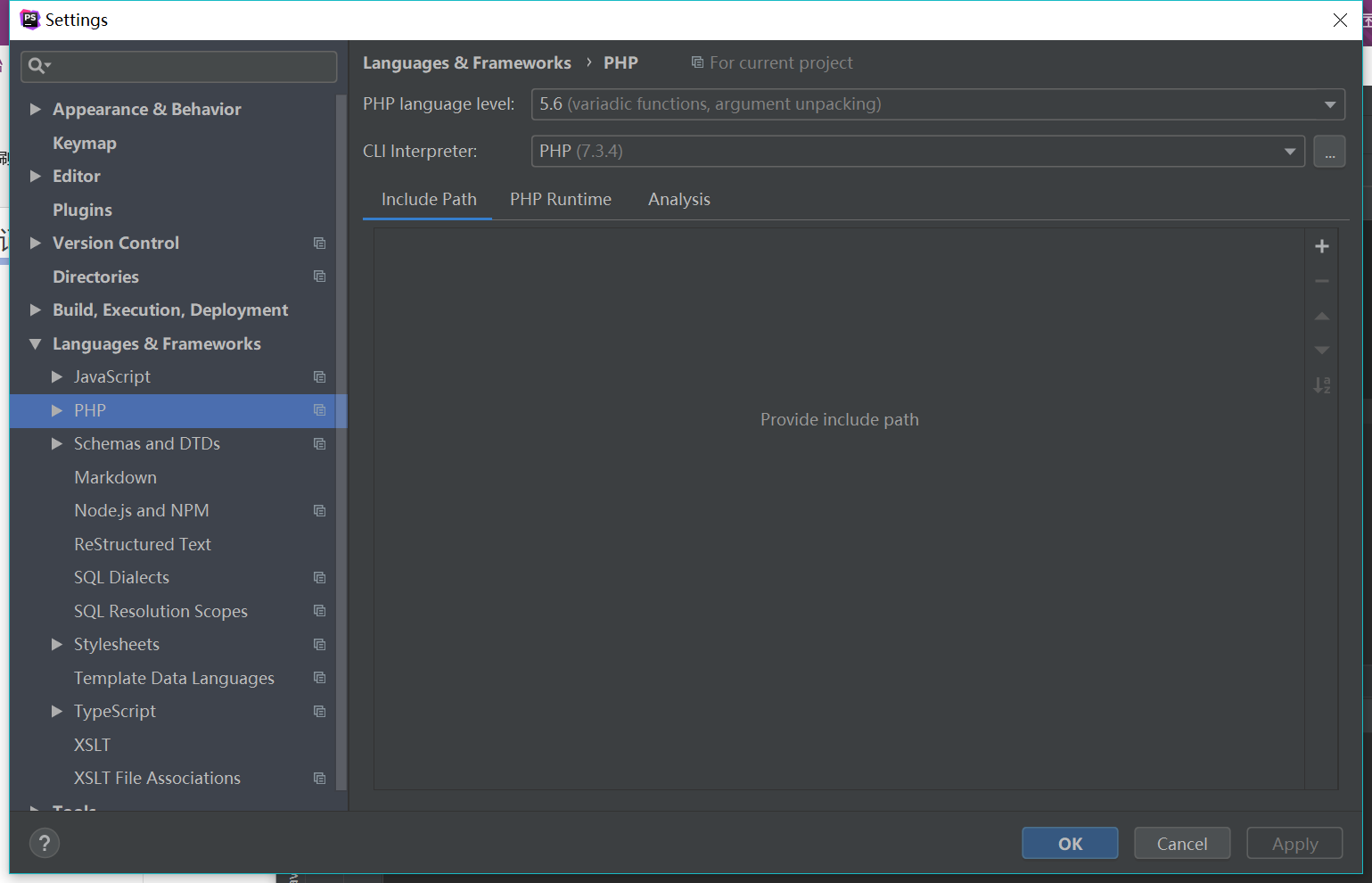The width and height of the screenshot is (1372, 883).
Task: Select ReStructured Text settings
Action: [143, 544]
